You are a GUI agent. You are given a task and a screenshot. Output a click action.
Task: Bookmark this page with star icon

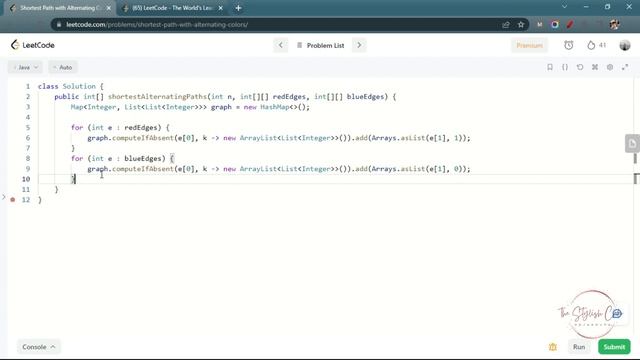tap(521, 24)
